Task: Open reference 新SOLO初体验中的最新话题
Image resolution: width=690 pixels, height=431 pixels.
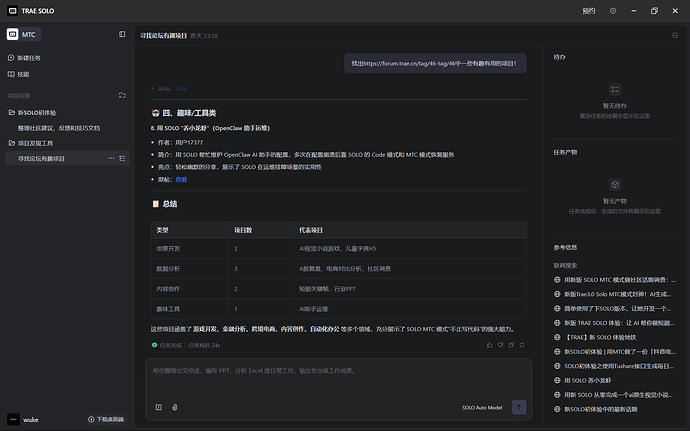Action: pos(595,409)
